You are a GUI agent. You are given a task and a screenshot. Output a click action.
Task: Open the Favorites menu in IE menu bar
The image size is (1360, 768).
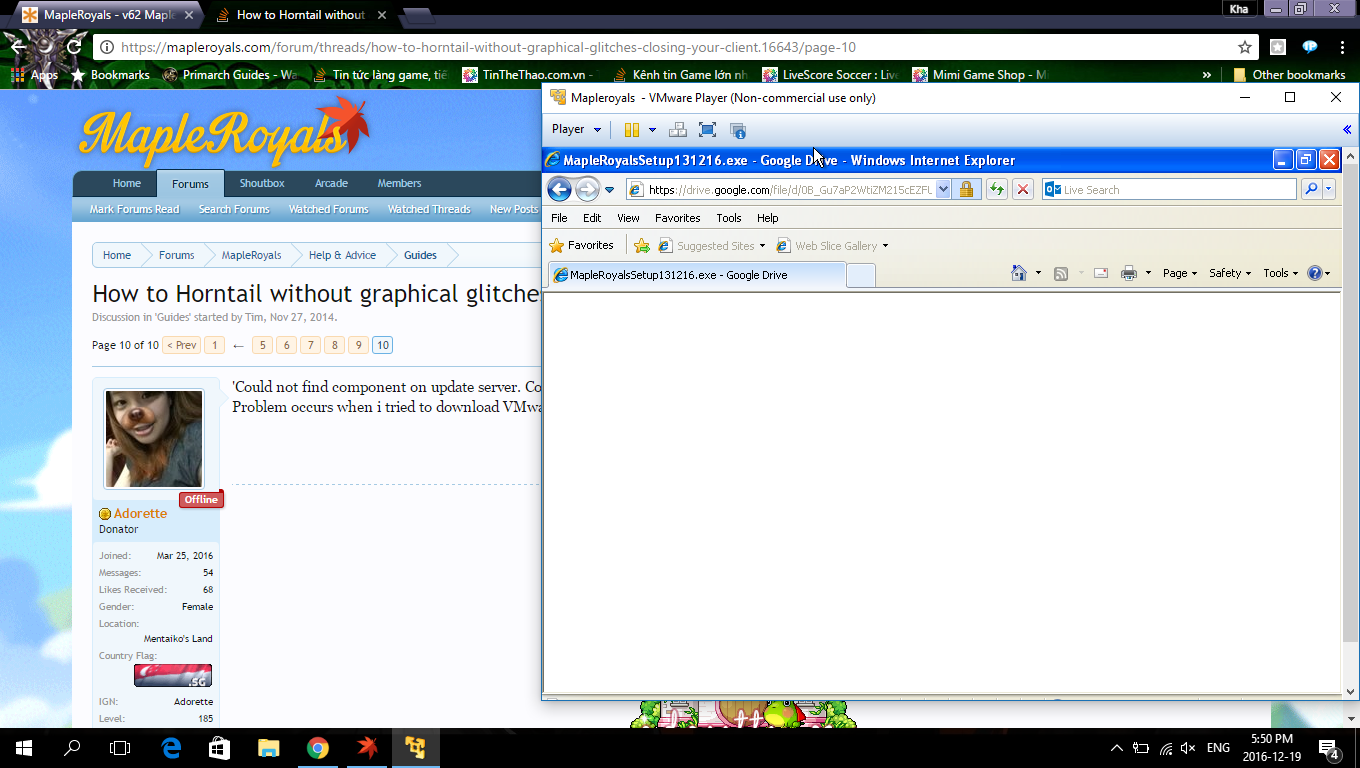pos(677,218)
